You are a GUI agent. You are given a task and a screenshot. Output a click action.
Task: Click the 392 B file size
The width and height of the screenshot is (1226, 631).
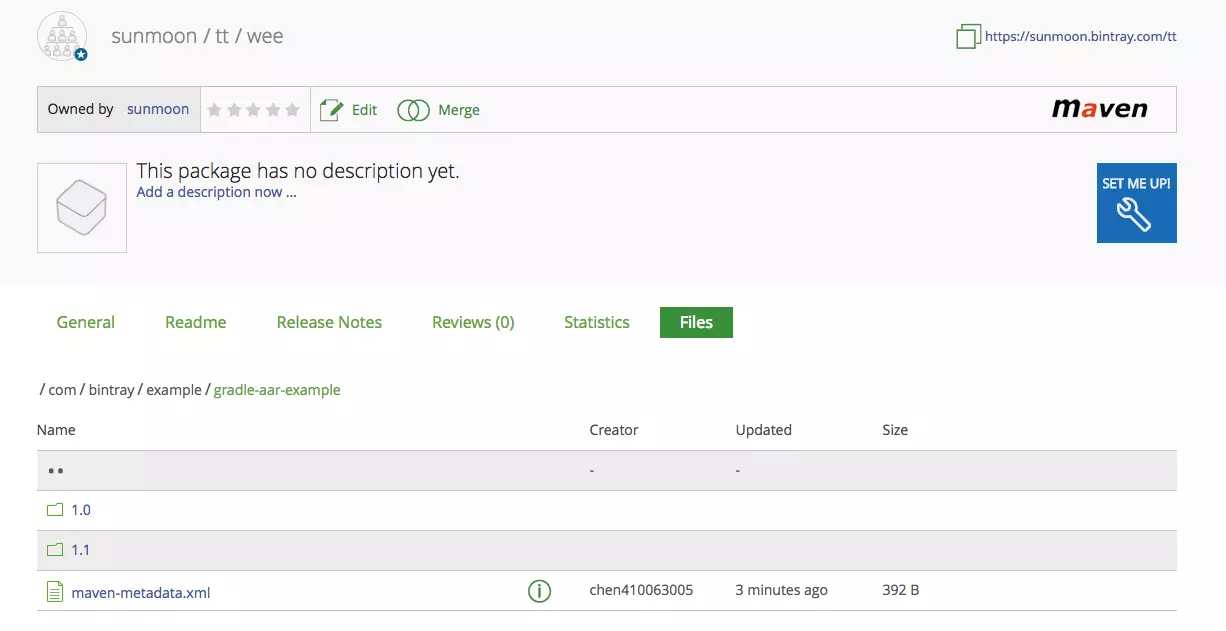click(x=901, y=590)
